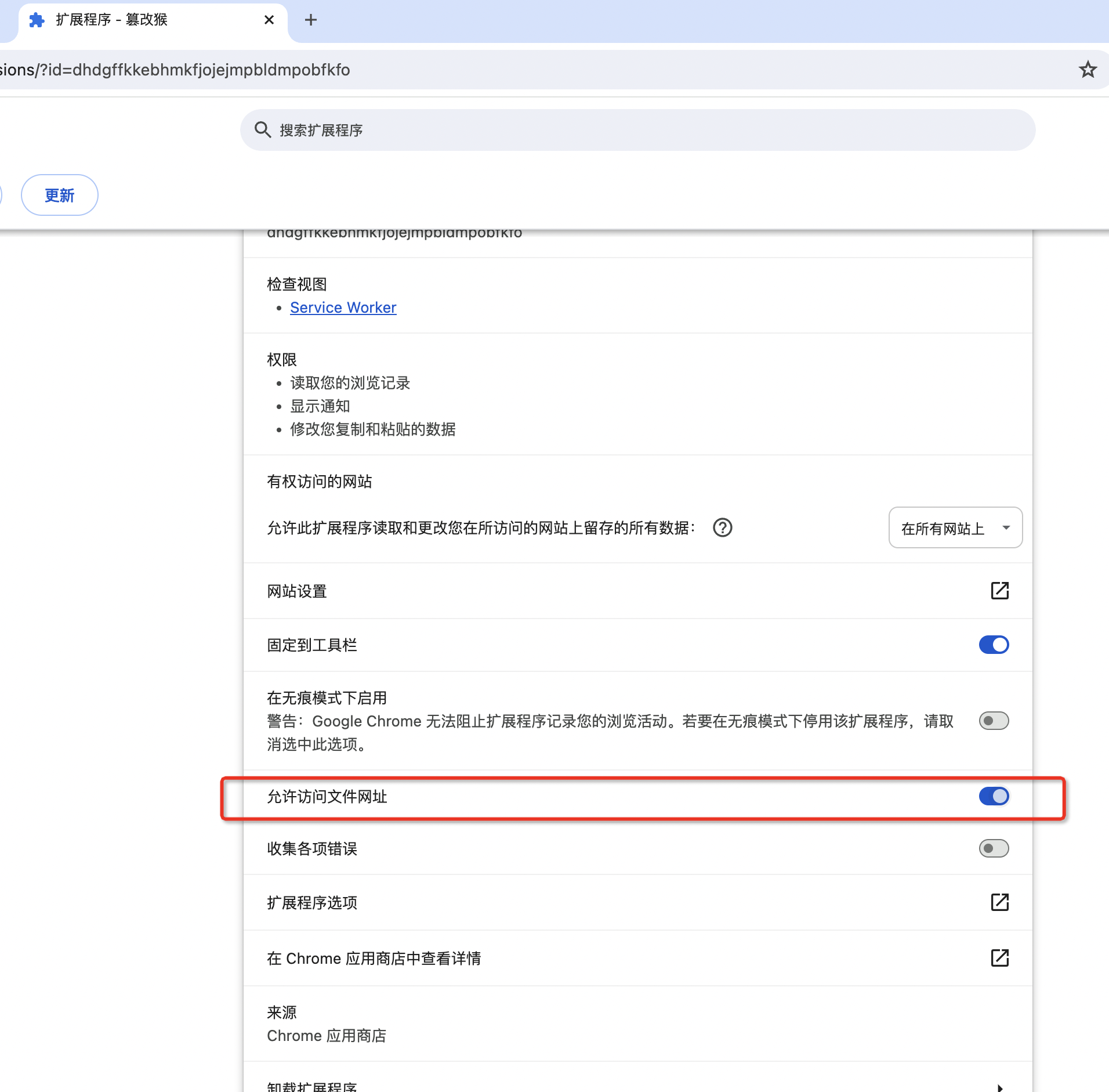Click the 读取您的浏览记录 permission text
1109x1092 pixels.
(x=350, y=383)
